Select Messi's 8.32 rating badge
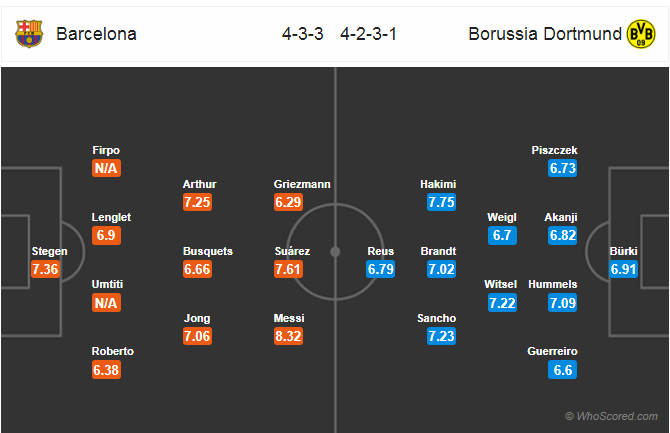Viewport: 670px width, 433px height. (288, 336)
